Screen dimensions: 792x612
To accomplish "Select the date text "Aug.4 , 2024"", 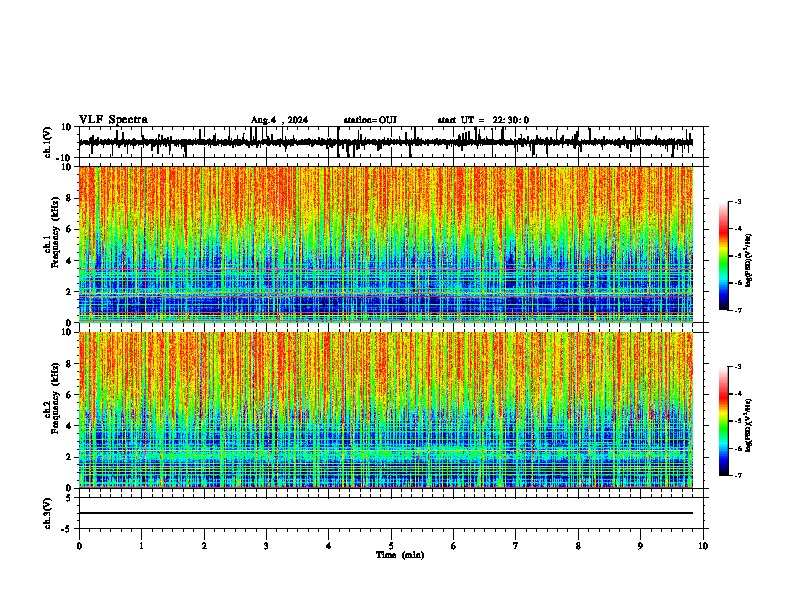I will point(279,120).
